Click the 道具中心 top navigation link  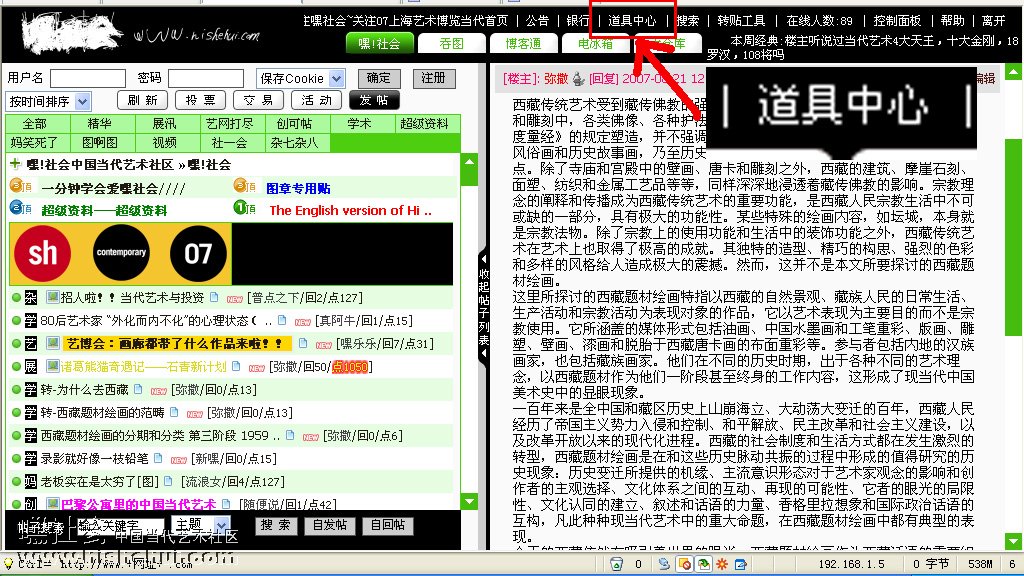click(x=632, y=21)
